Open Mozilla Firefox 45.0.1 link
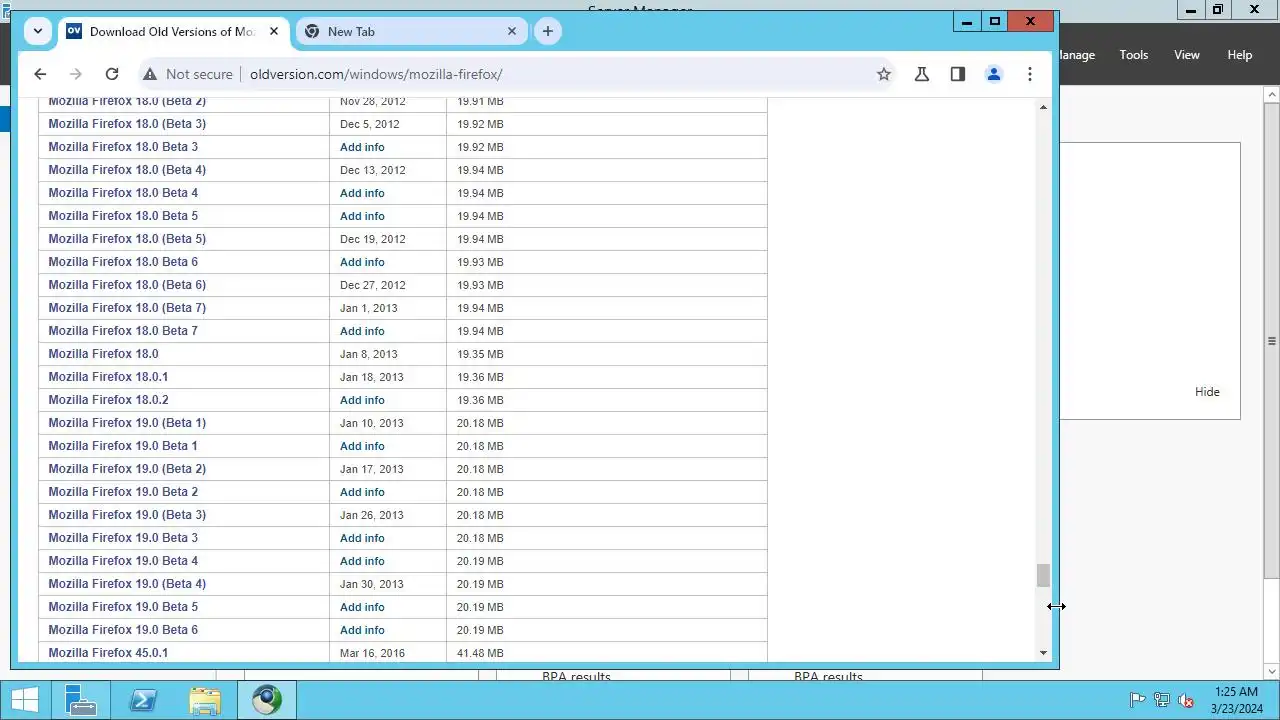This screenshot has width=1280, height=720. 108,653
